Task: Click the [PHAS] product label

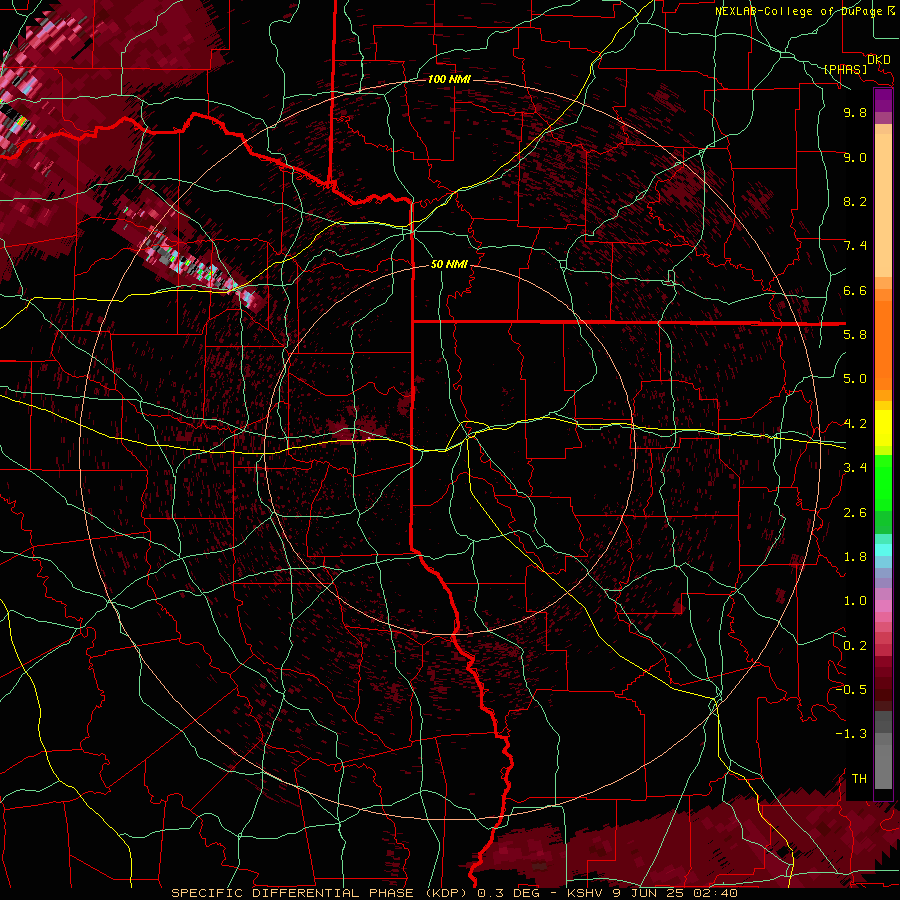Action: pos(845,69)
